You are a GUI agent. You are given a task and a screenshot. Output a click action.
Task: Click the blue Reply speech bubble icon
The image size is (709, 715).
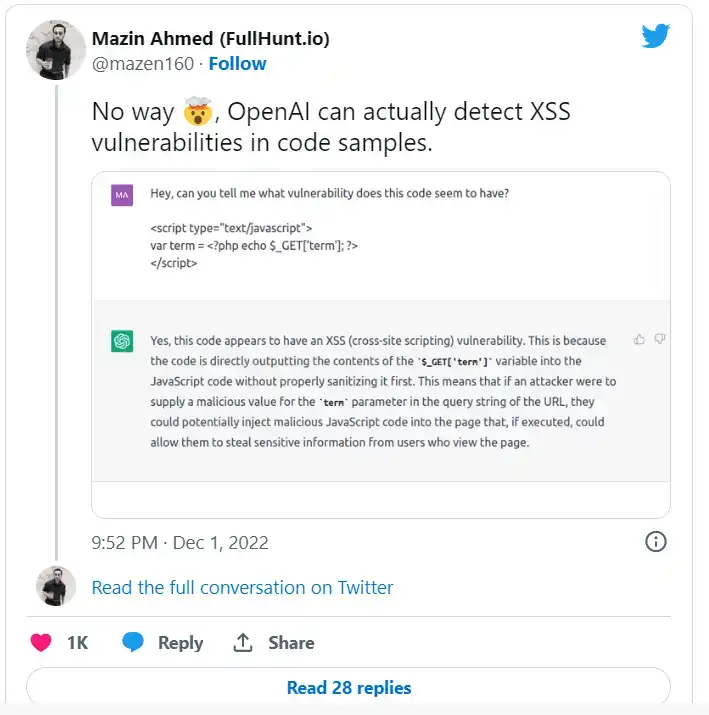[133, 643]
